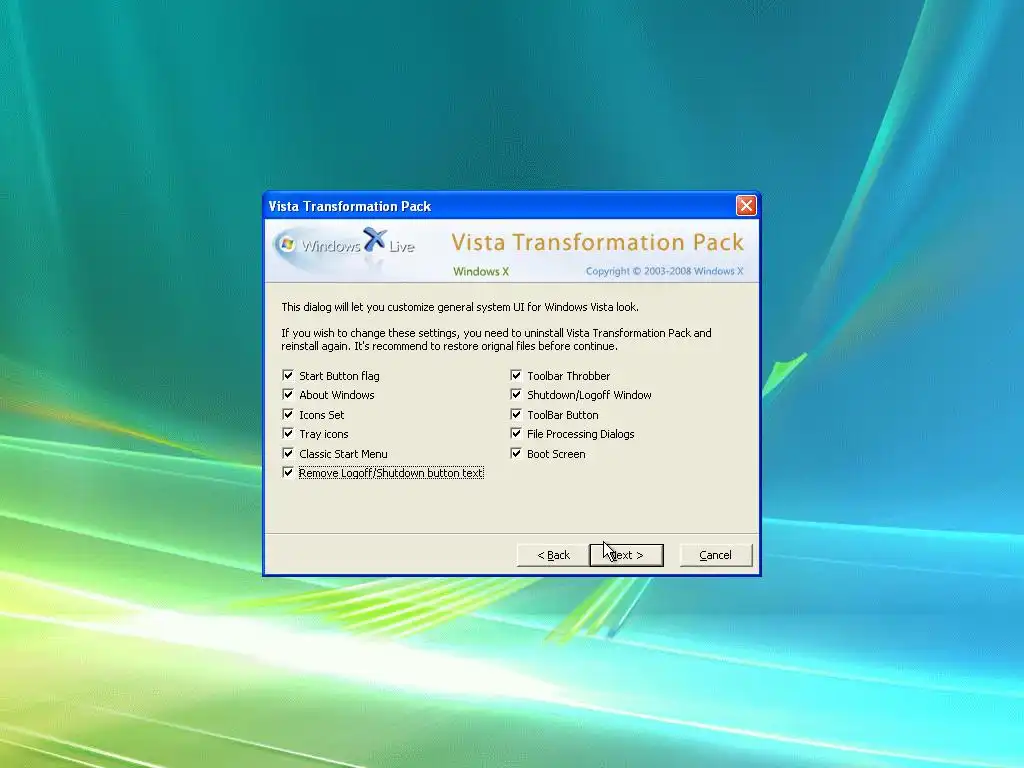Image resolution: width=1024 pixels, height=768 pixels.
Task: Click the green Windows X subtitle text
Action: point(481,271)
